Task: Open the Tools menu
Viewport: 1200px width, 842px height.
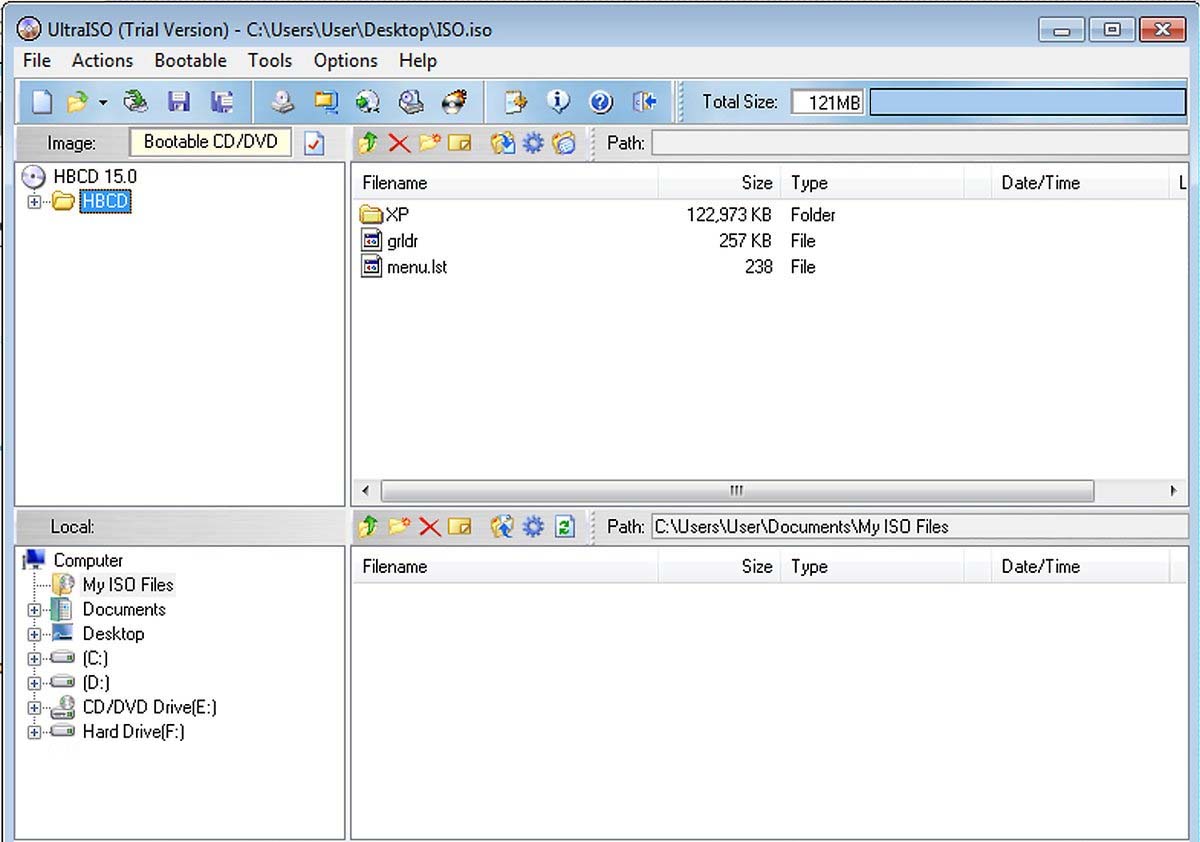Action: [x=270, y=60]
